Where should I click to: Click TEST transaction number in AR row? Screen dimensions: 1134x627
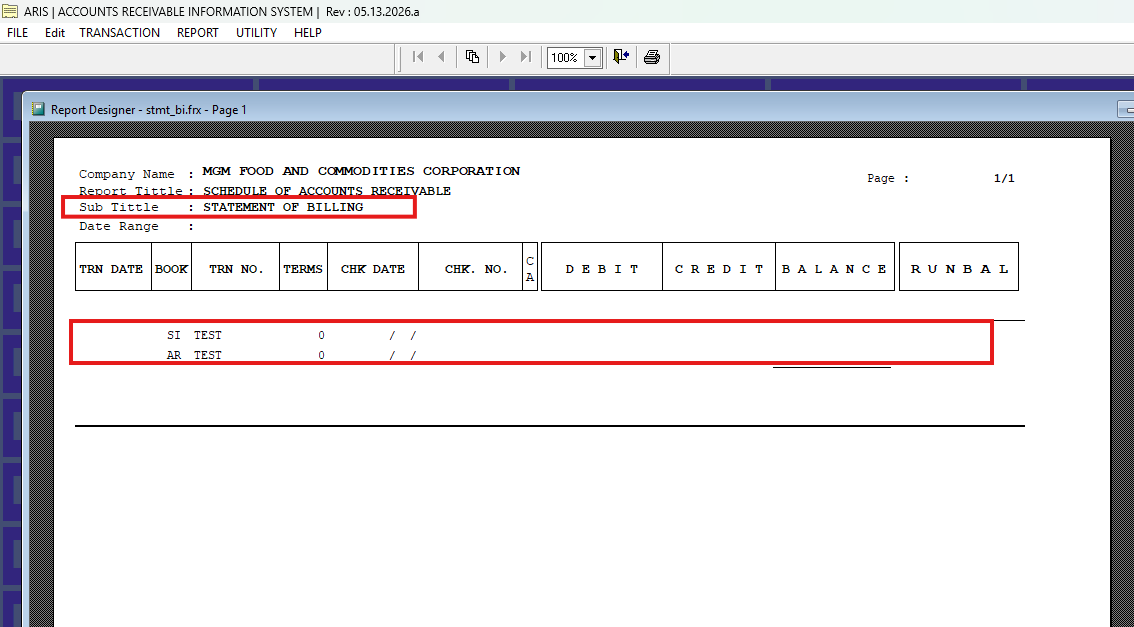208,356
